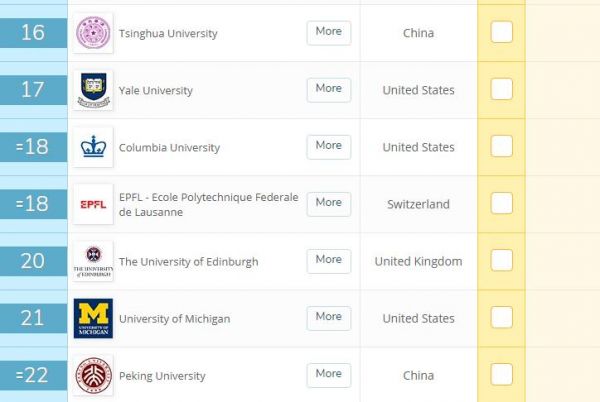This screenshot has height=402, width=600.
Task: Open More dropdown for Columbia University
Action: [x=328, y=146]
